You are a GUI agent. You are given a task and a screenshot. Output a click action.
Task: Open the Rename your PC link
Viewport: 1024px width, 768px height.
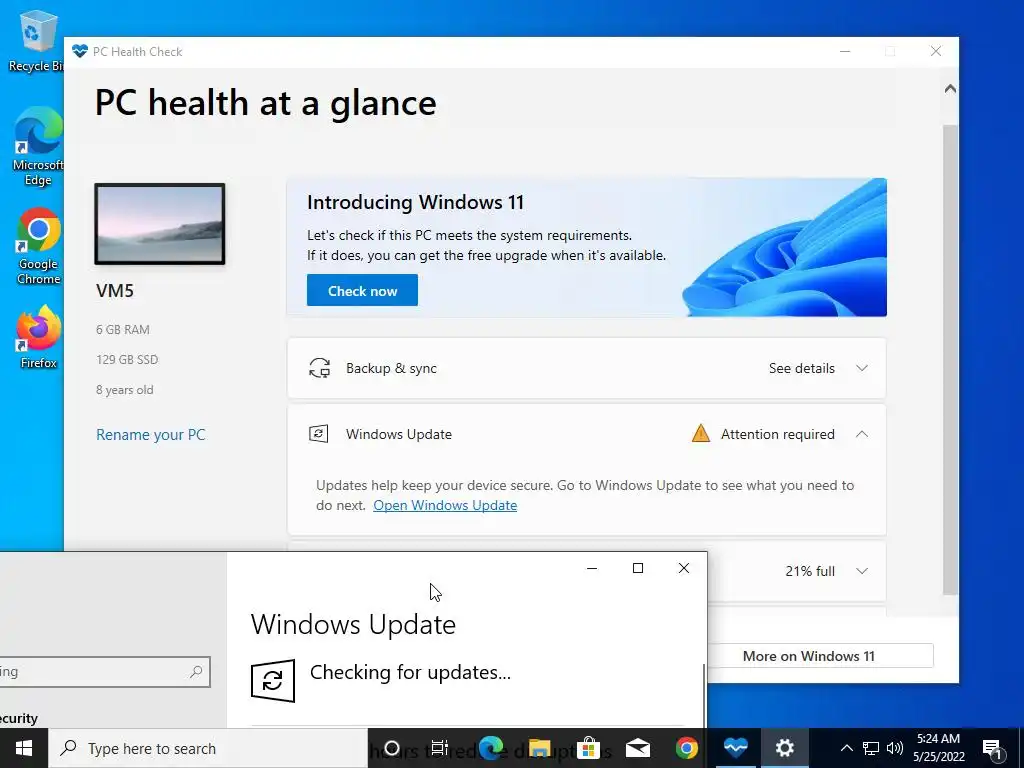151,435
